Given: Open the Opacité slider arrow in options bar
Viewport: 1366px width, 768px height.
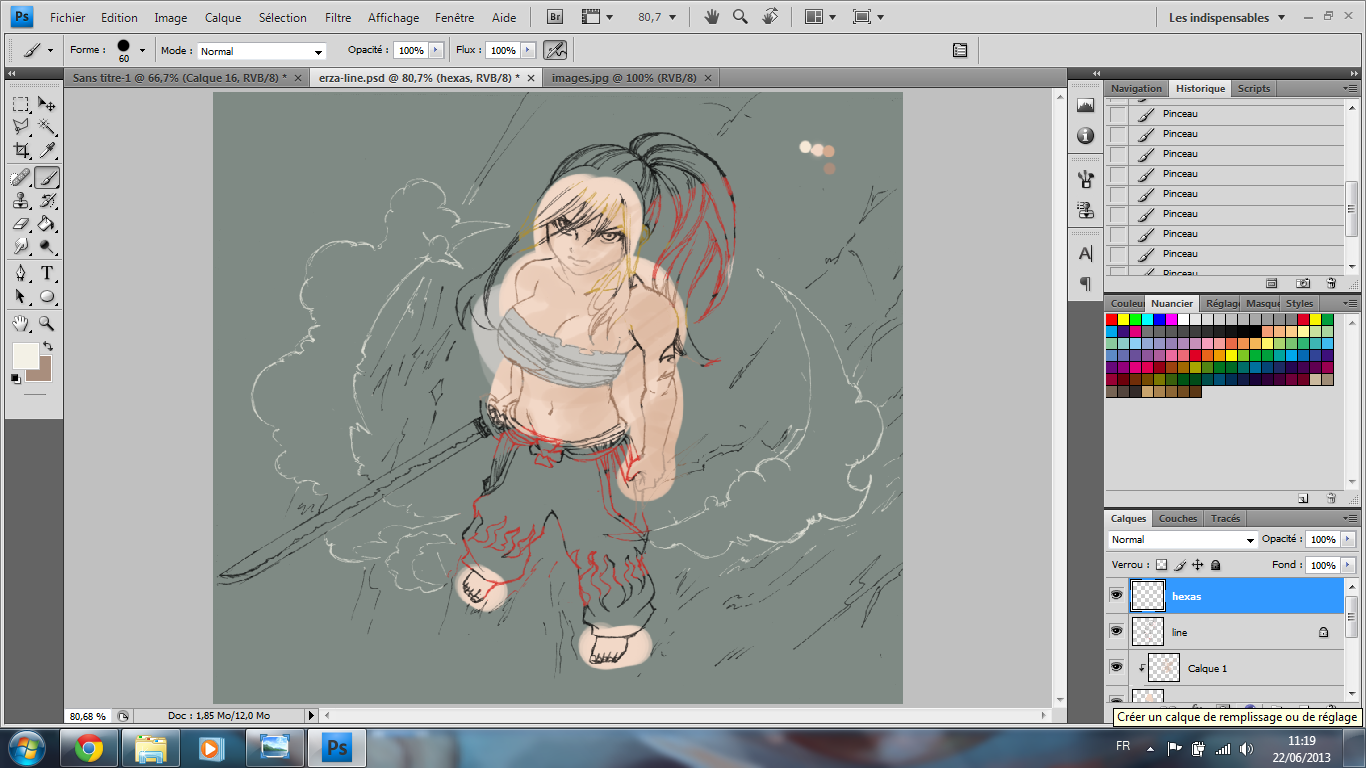Looking at the screenshot, I should point(436,50).
